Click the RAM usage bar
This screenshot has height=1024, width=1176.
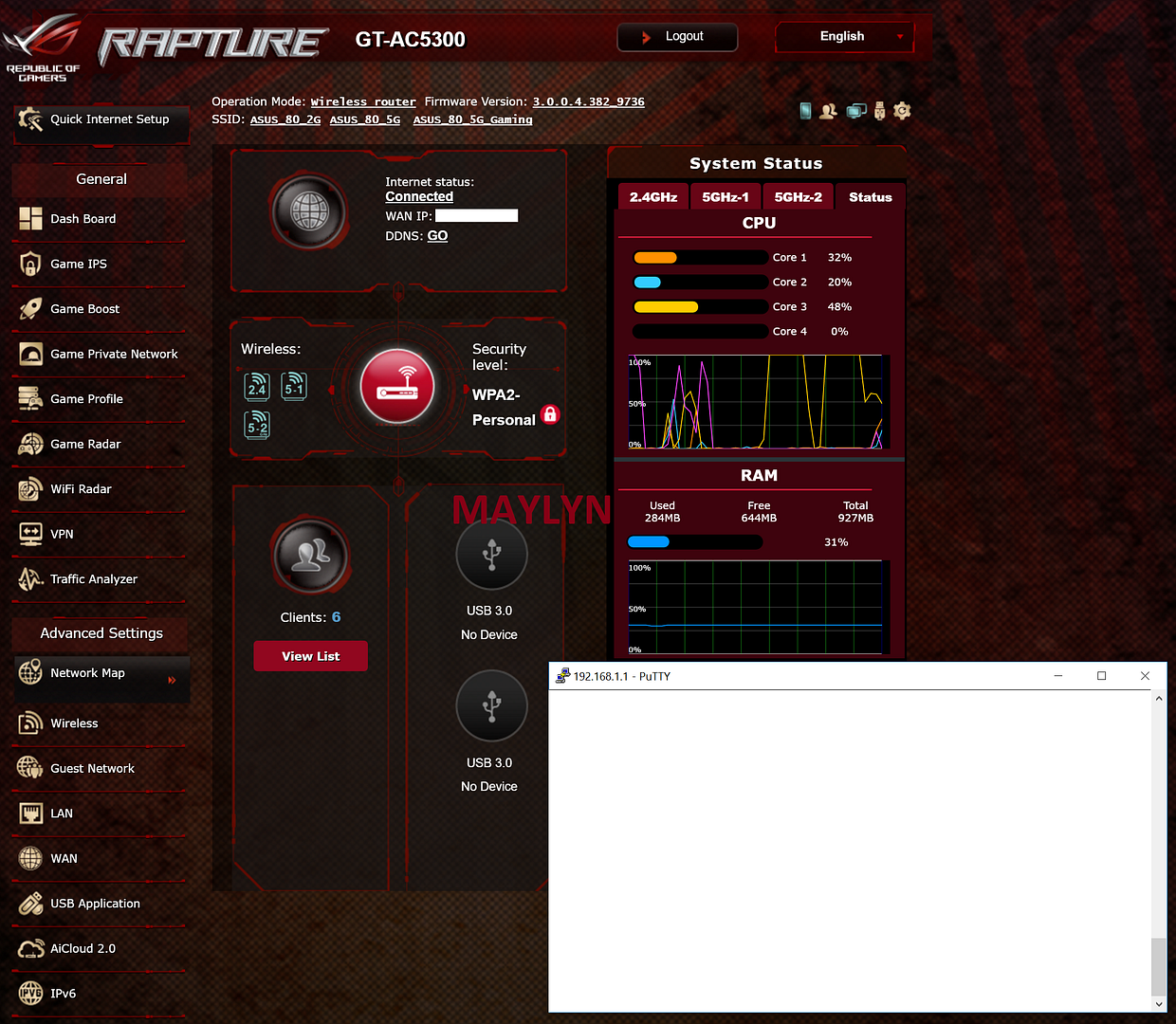695,542
